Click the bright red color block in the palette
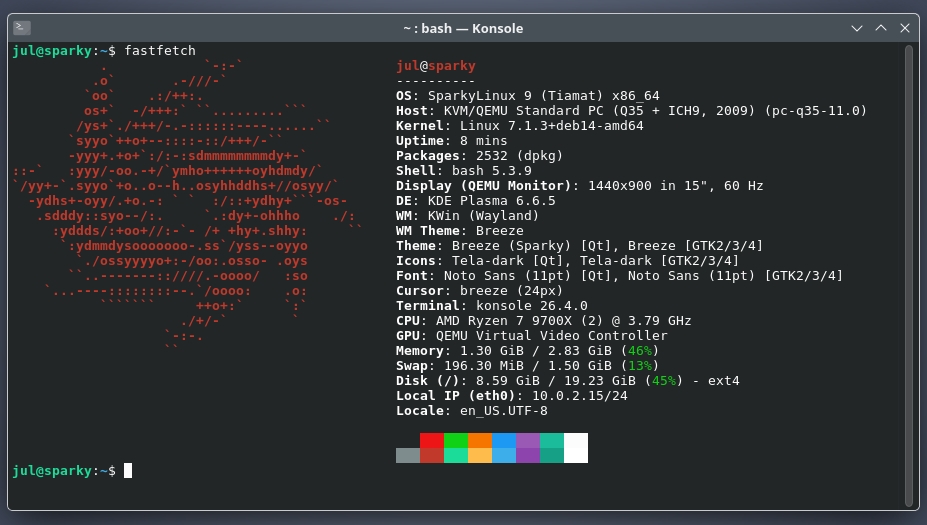Screen dimensions: 927x525 pyautogui.click(x=432, y=440)
